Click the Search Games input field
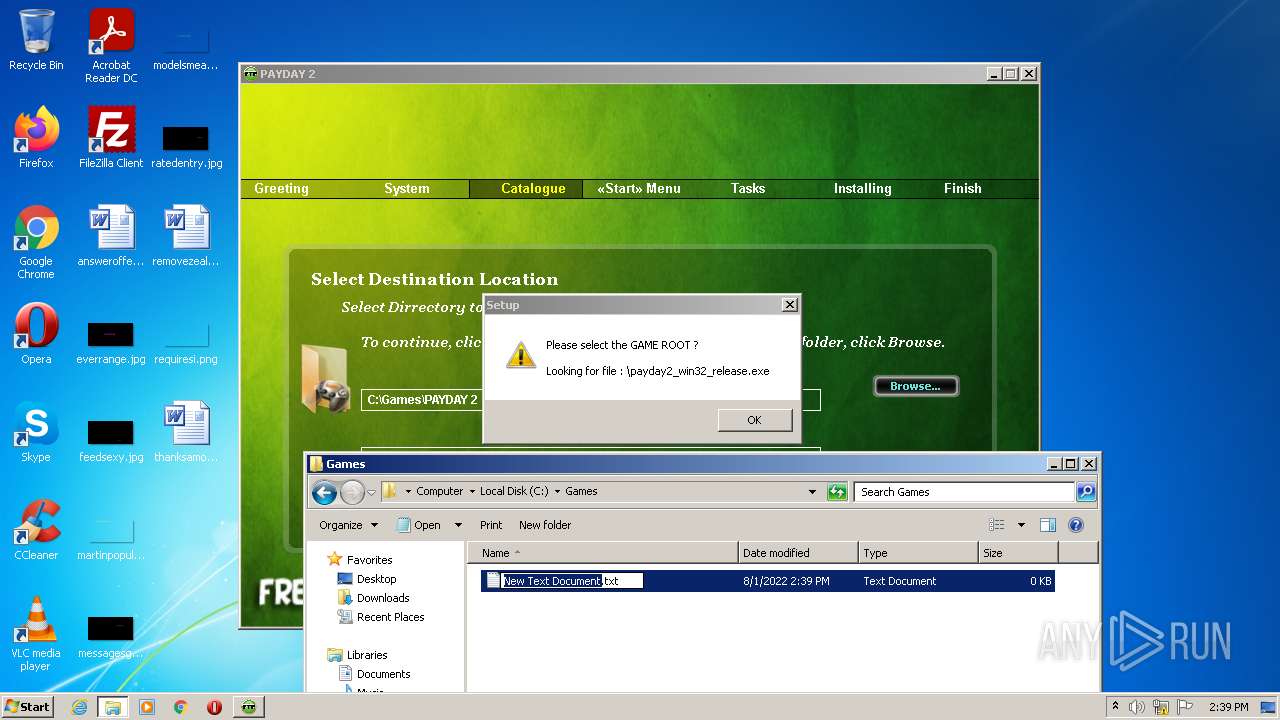Screen dimensions: 1280x720 [965, 492]
